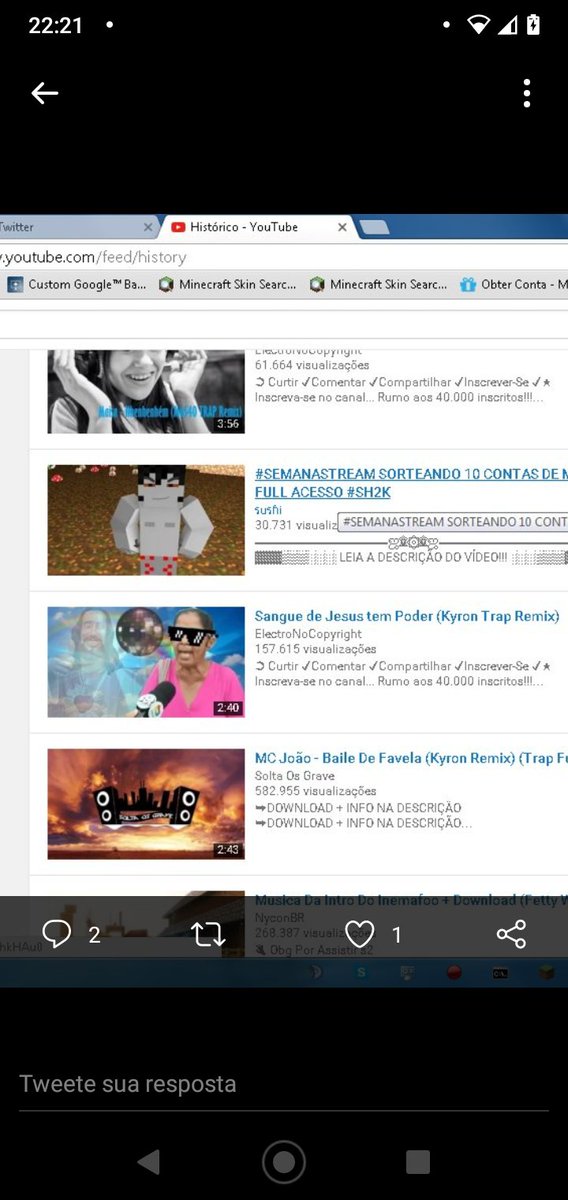Click the '61.664 visualizações' text
The image size is (568, 1200).
312,365
